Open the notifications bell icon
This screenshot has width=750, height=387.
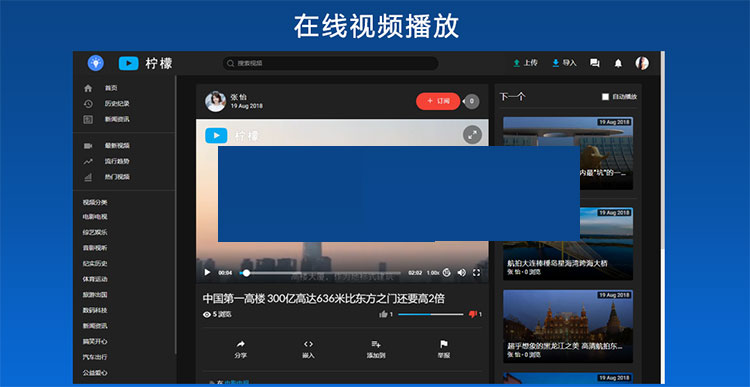618,63
